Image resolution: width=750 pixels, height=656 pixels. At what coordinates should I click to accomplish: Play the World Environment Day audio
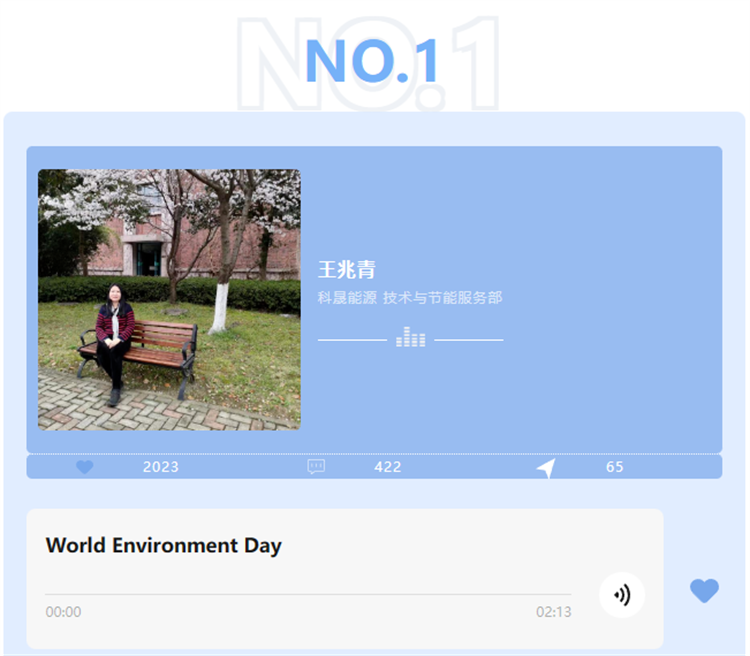tap(622, 595)
